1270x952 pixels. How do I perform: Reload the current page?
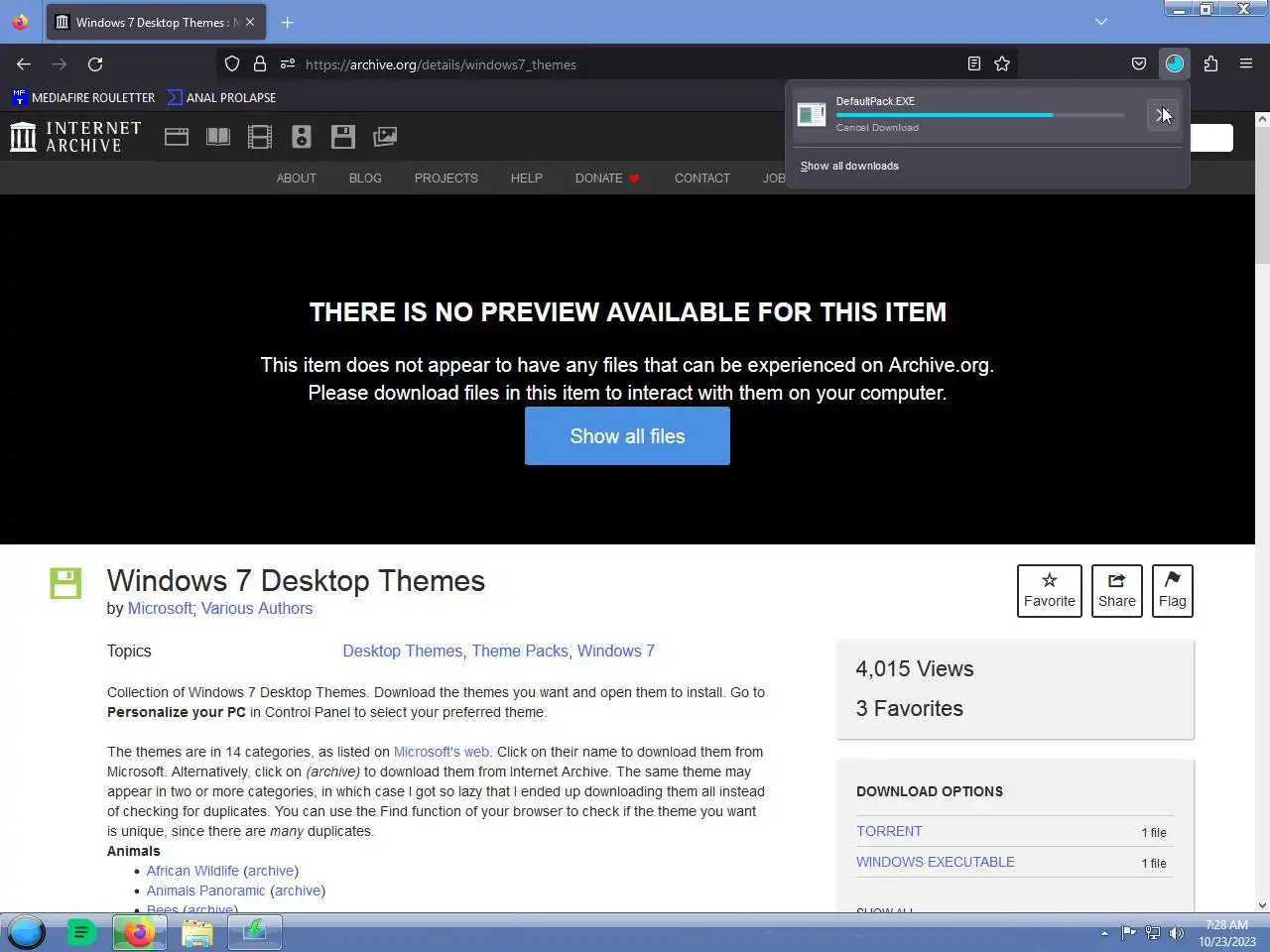[x=95, y=64]
